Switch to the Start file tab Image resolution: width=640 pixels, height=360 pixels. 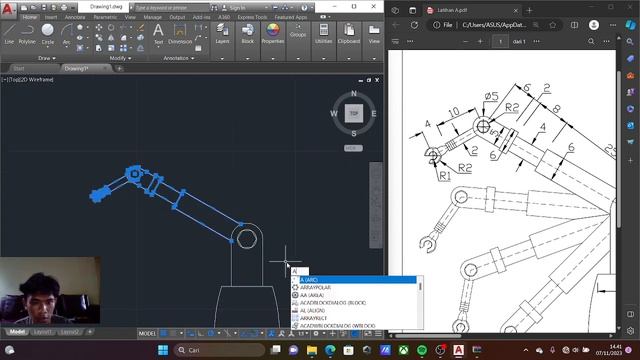[19, 68]
